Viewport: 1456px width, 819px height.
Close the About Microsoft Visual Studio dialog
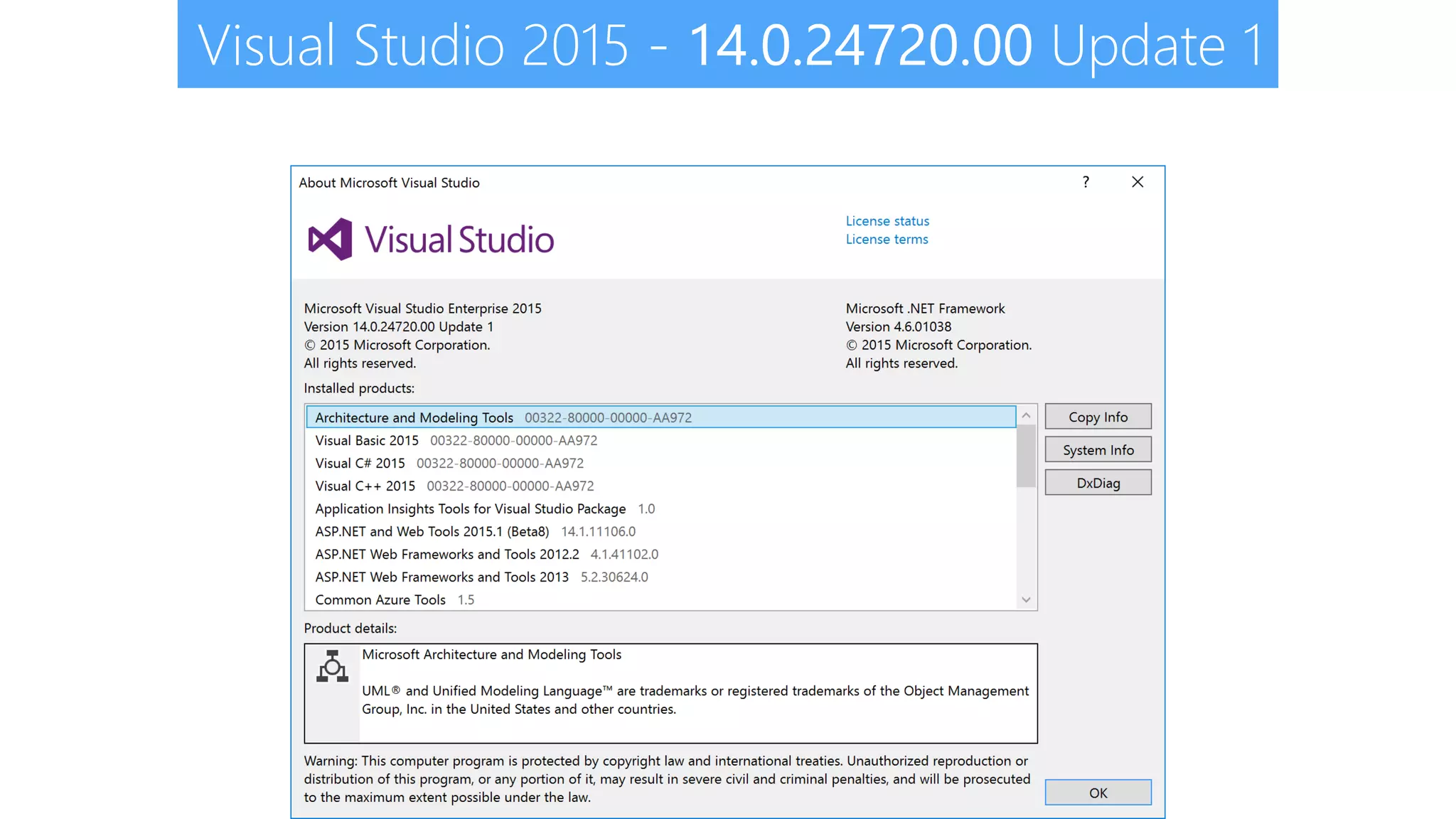point(1137,182)
